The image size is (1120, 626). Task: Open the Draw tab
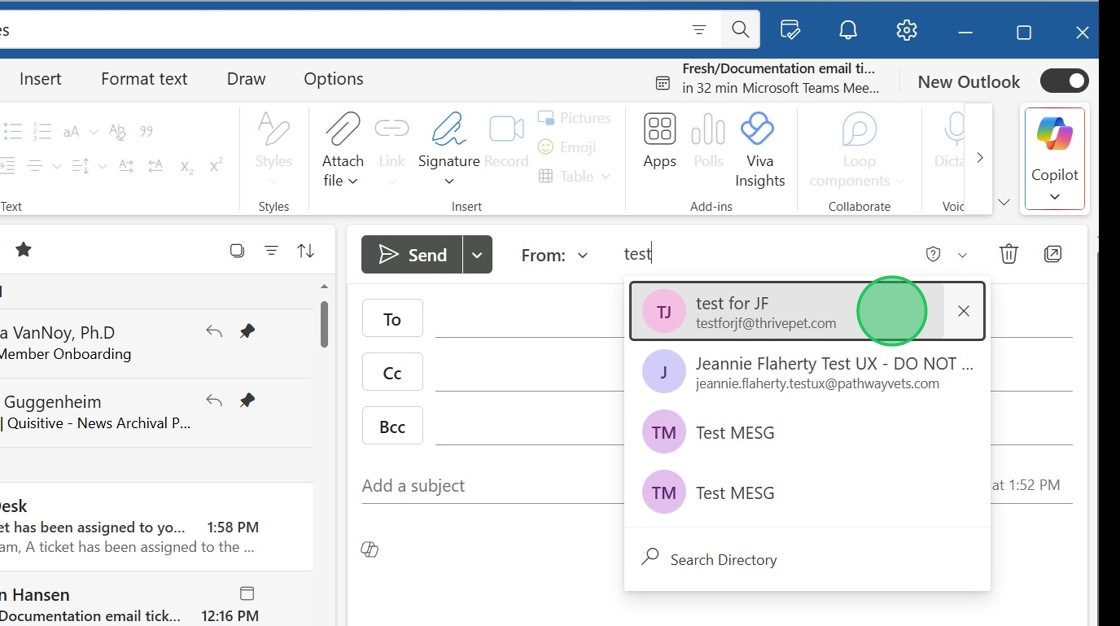coord(246,79)
